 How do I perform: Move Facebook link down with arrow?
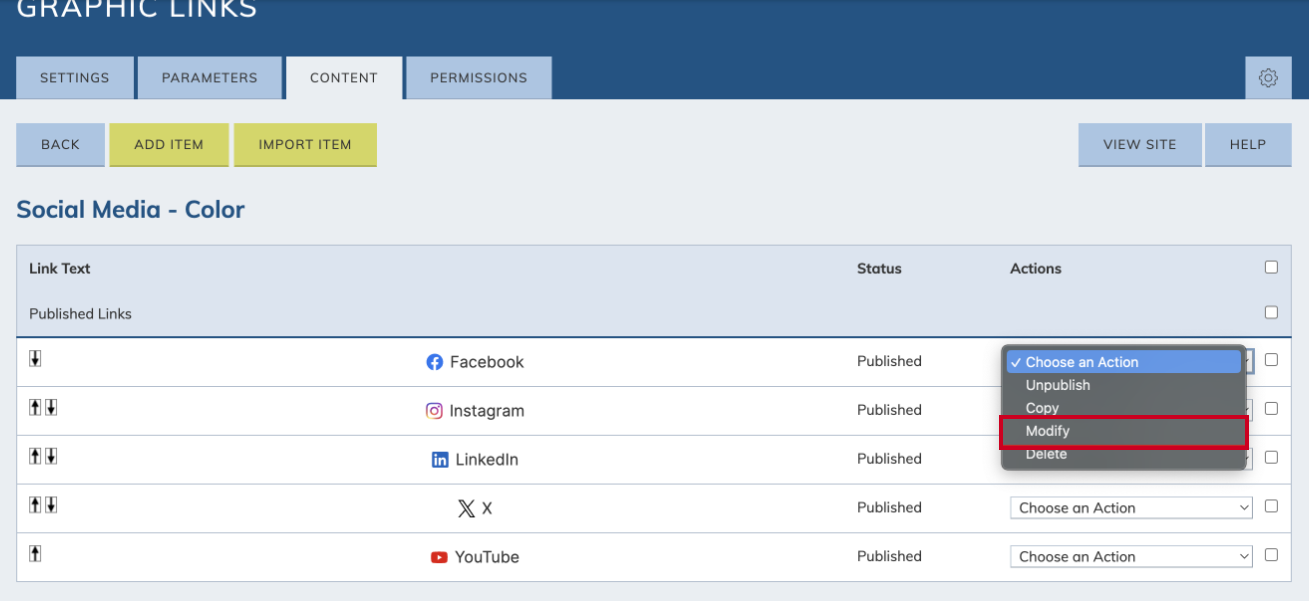35,359
